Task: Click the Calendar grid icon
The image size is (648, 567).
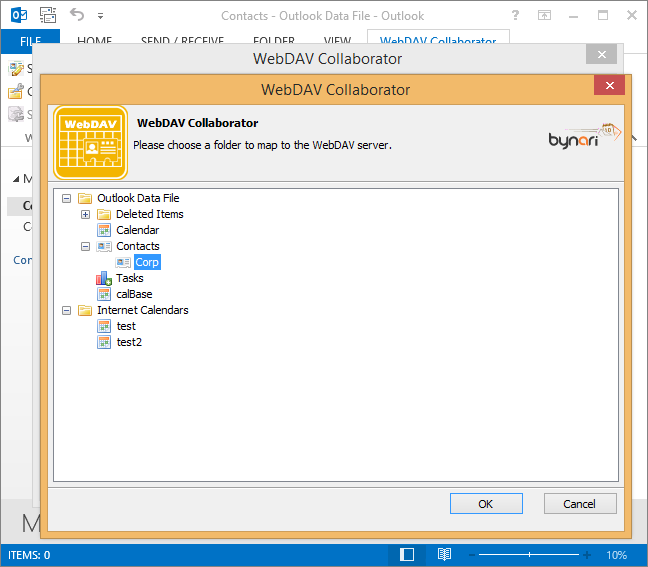Action: click(x=104, y=230)
